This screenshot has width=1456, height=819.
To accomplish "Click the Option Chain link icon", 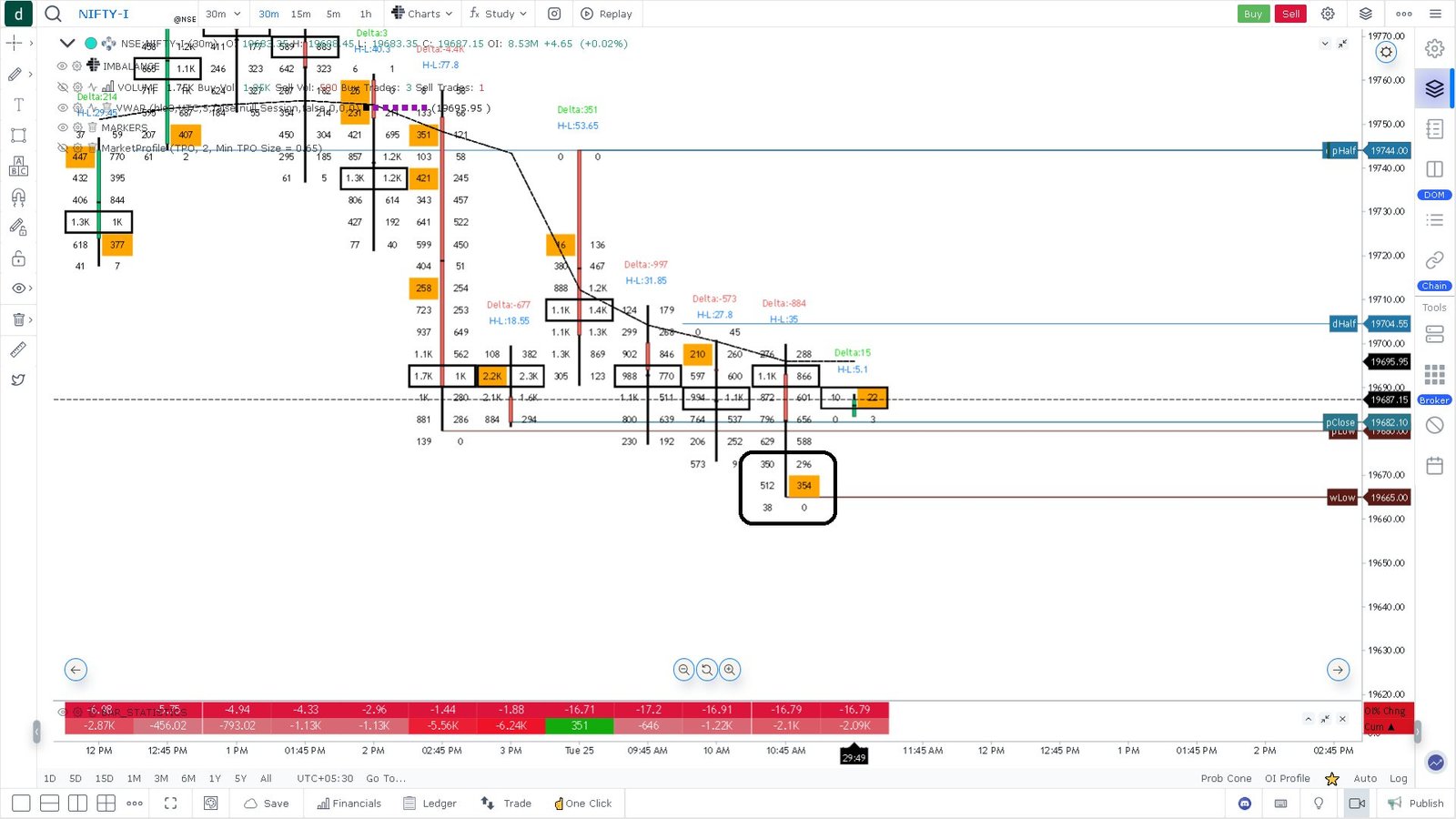I will [x=1434, y=260].
